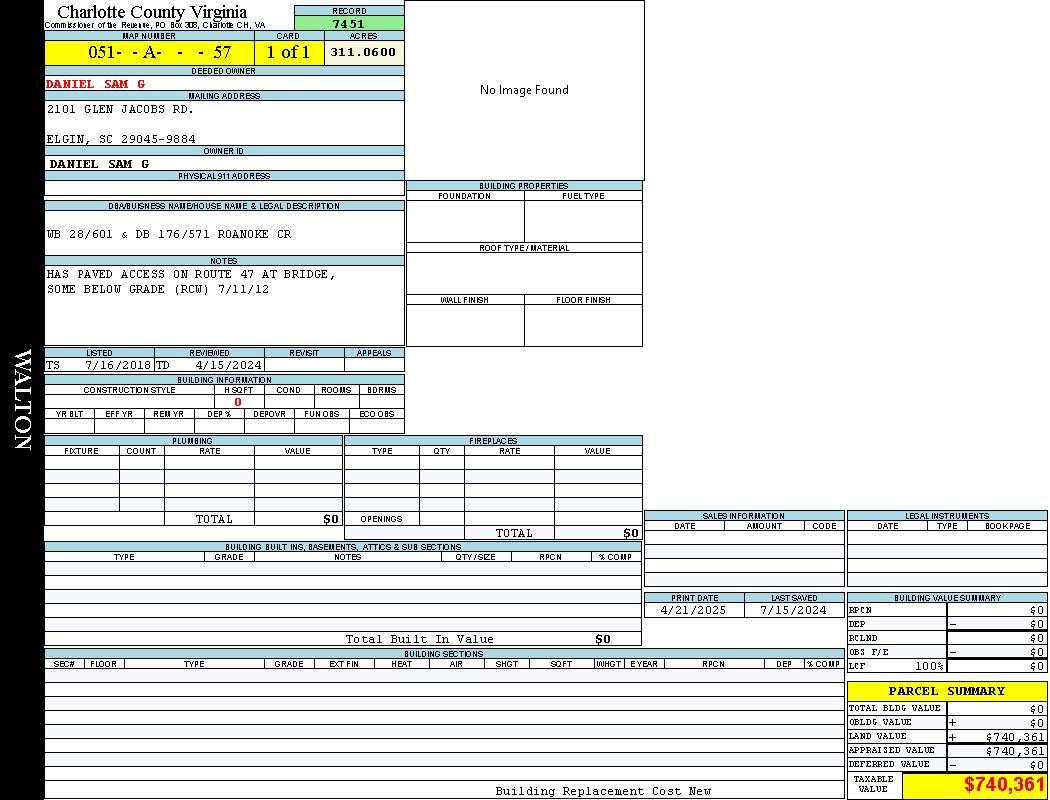Click the record number 7451 field
The height and width of the screenshot is (800, 1050).
point(349,24)
